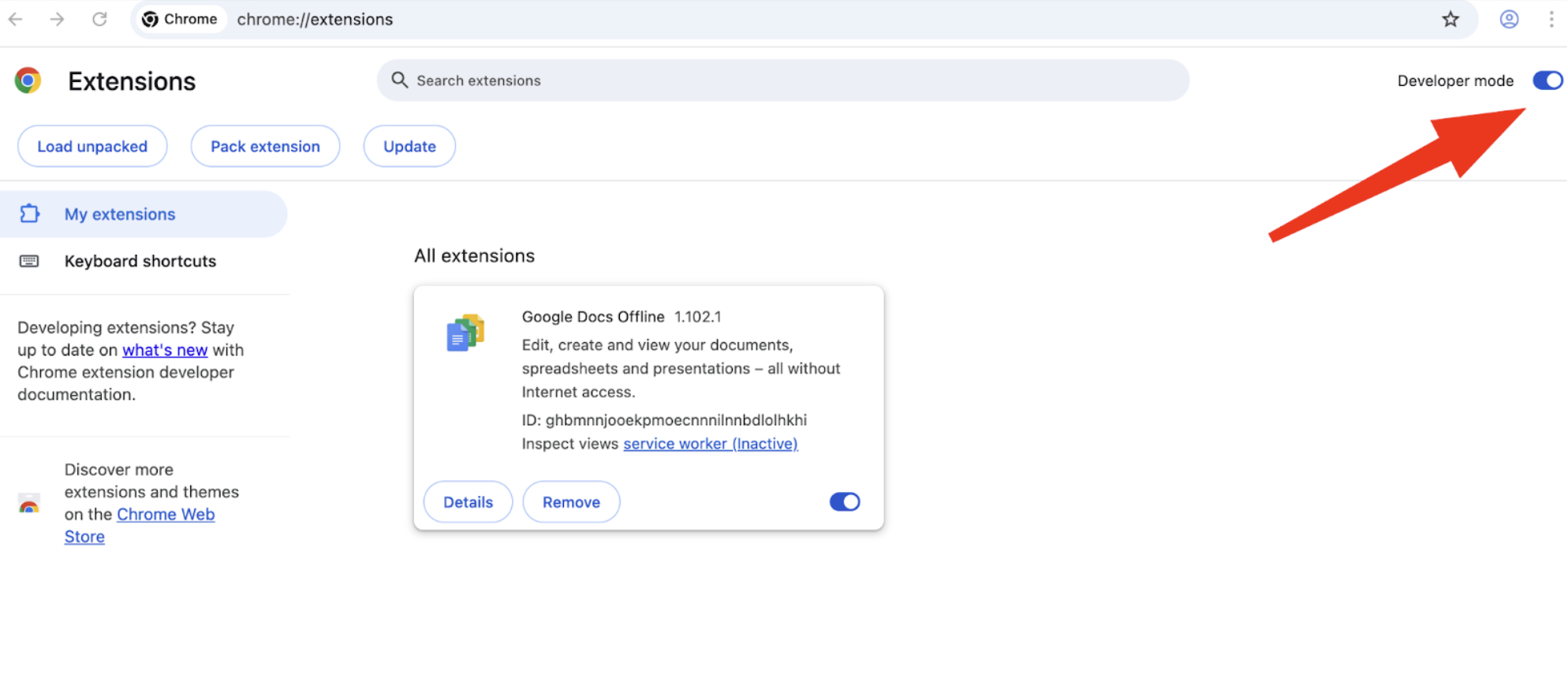Click the Pack extension button
1568x689 pixels.
coord(265,146)
